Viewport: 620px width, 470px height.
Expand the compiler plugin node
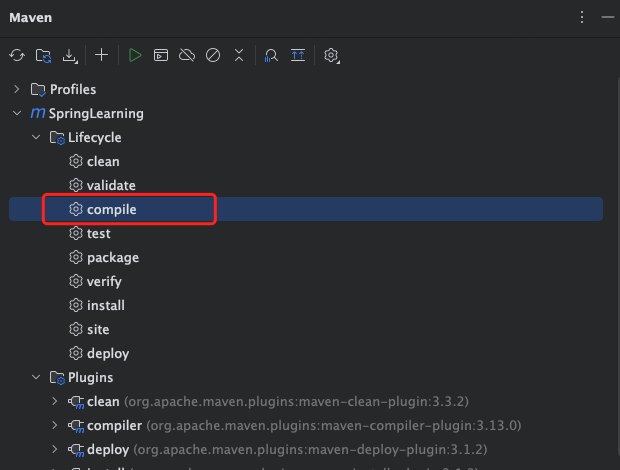(55, 425)
